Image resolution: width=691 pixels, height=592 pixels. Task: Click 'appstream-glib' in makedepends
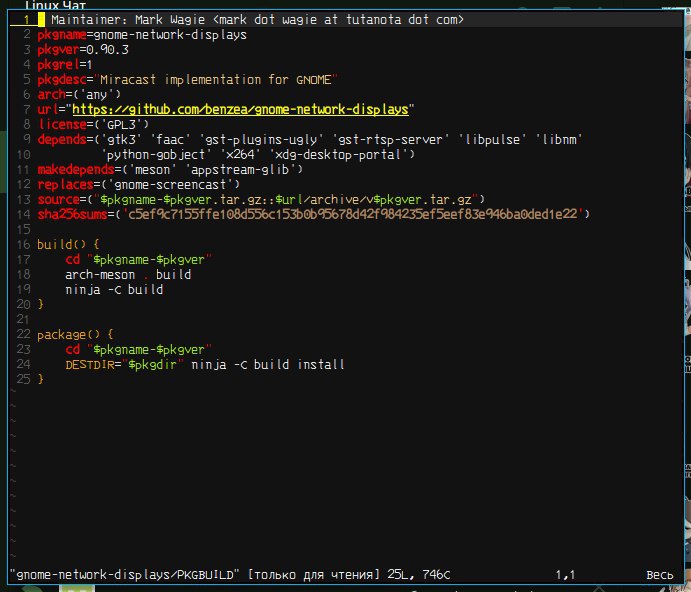tap(240, 170)
